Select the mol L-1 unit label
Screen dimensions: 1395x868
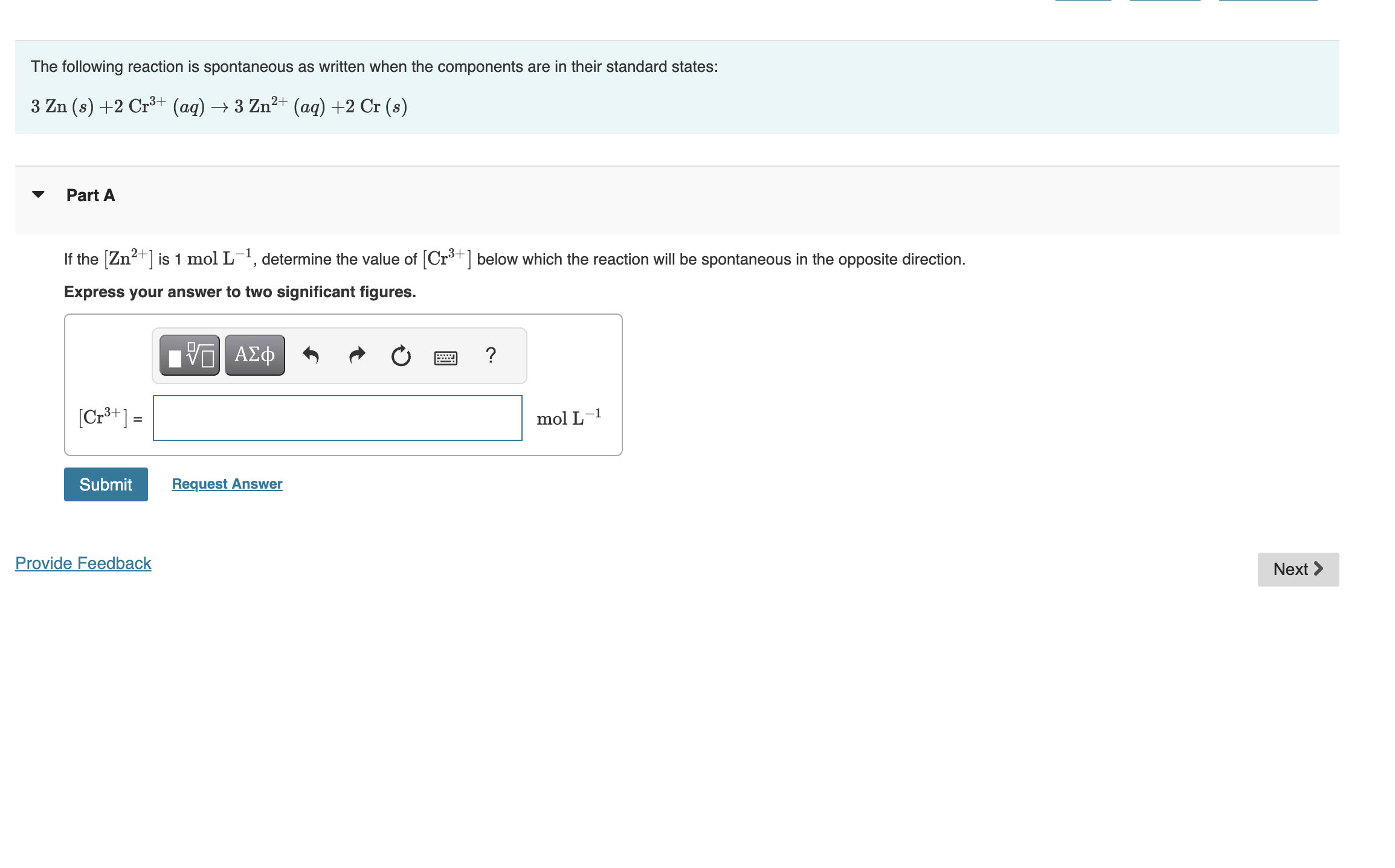click(569, 416)
